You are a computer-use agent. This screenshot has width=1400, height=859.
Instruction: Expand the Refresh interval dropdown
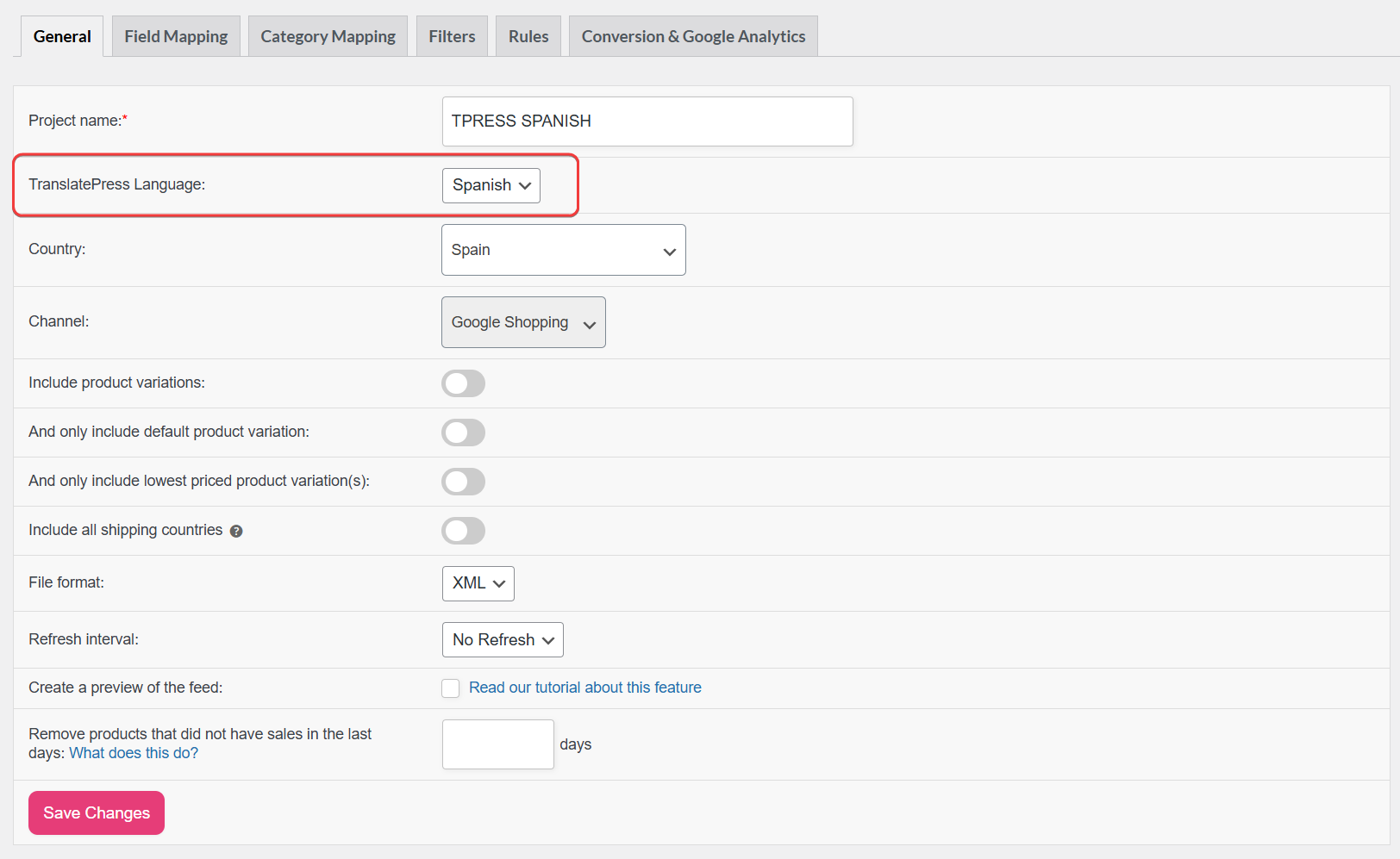[503, 640]
